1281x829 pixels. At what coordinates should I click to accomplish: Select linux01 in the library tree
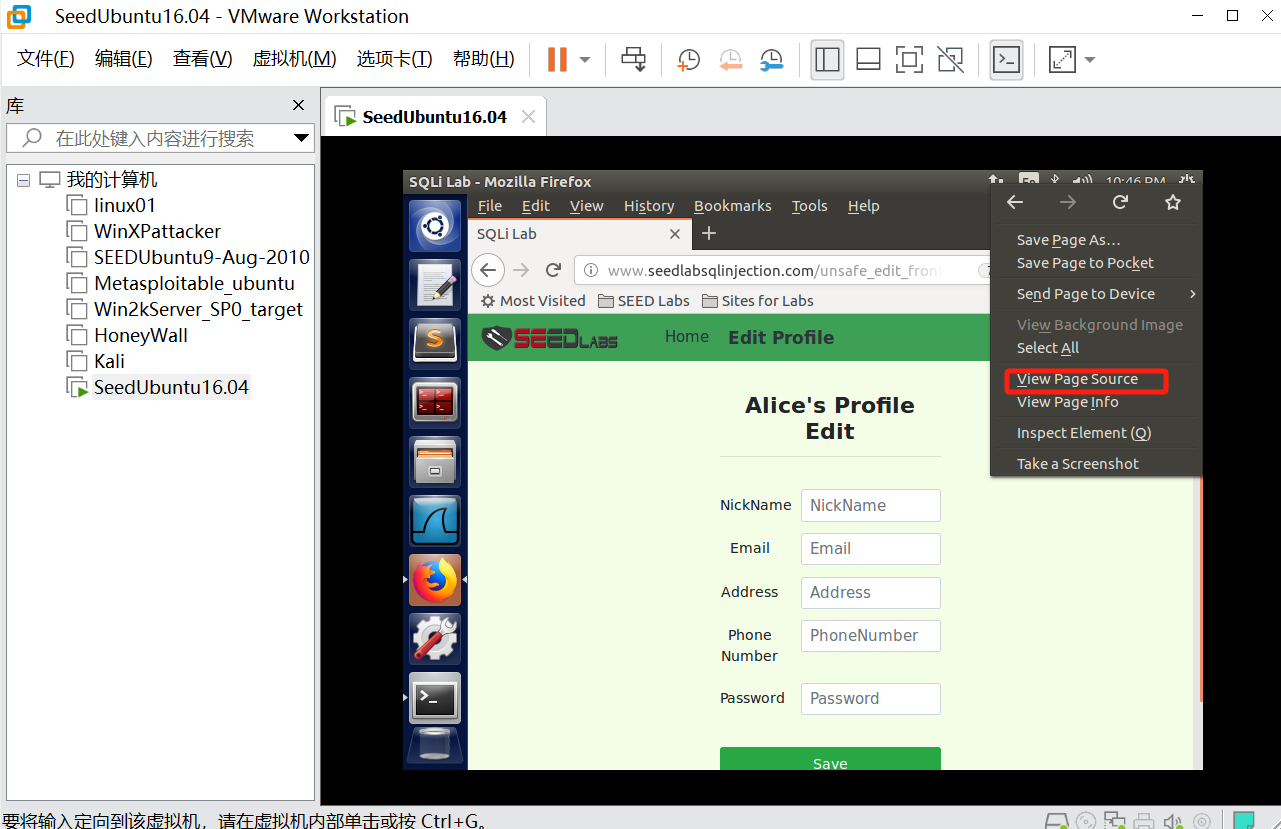coord(125,206)
